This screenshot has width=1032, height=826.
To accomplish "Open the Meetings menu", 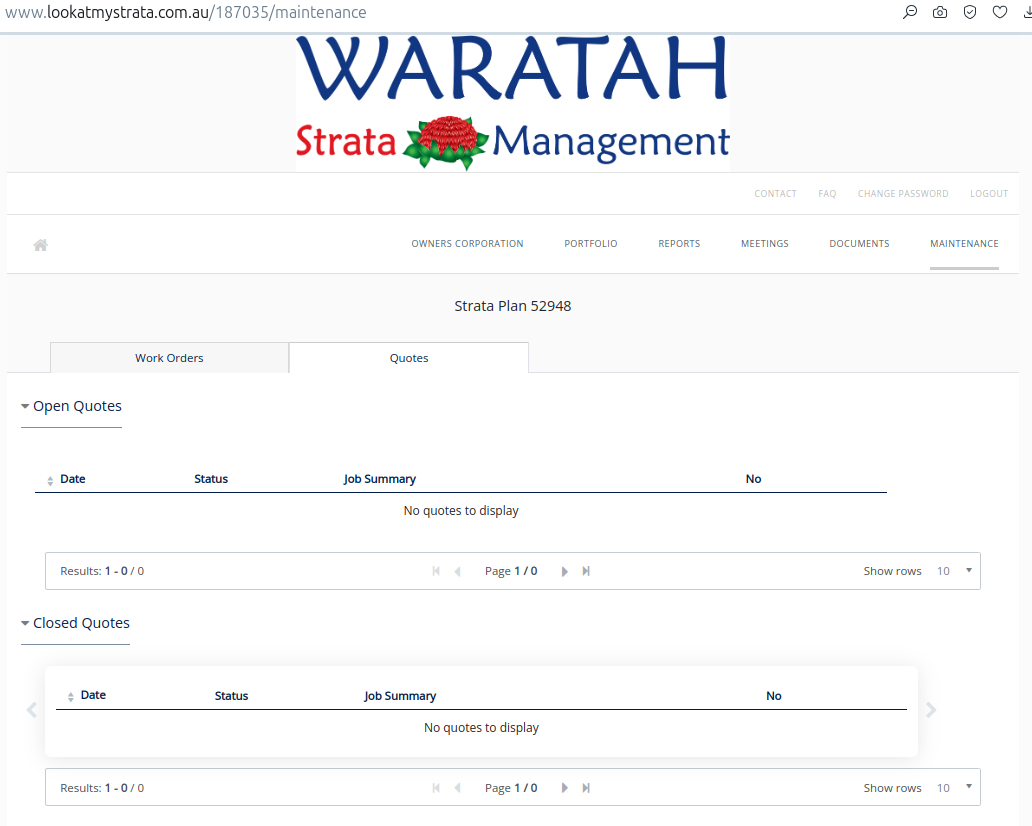I will tap(765, 244).
